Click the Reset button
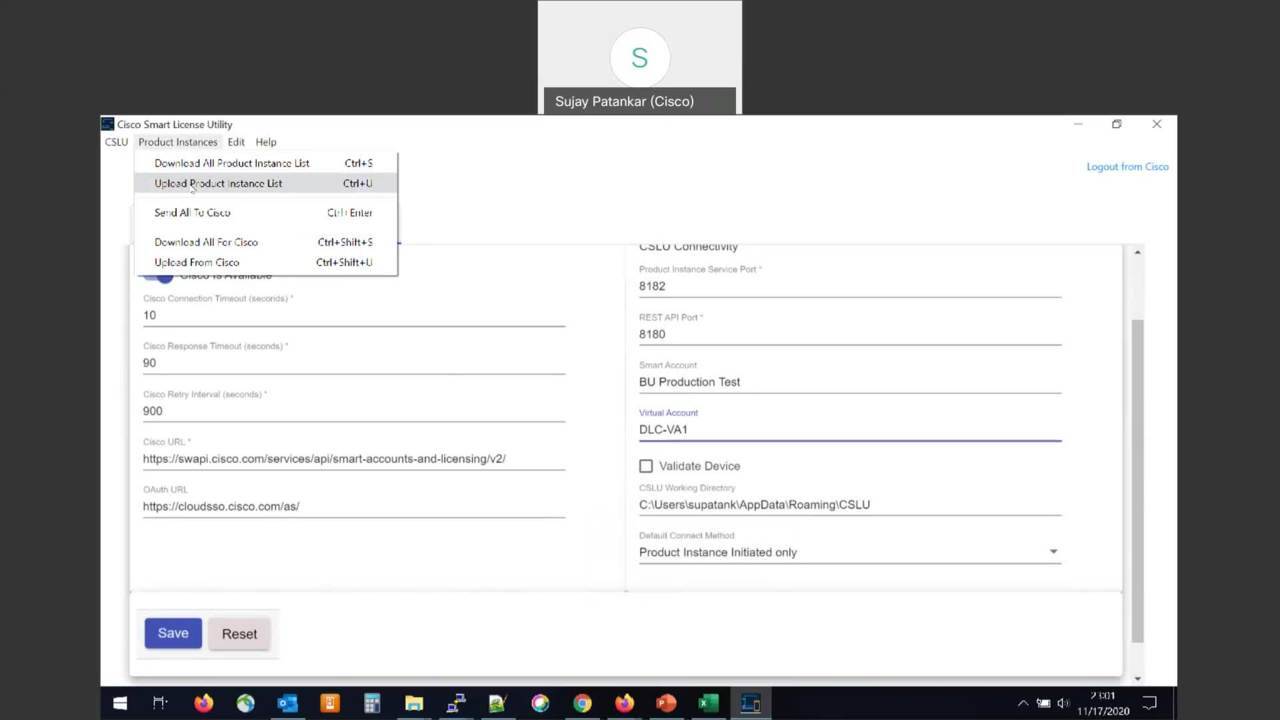The image size is (1280, 720). [239, 634]
